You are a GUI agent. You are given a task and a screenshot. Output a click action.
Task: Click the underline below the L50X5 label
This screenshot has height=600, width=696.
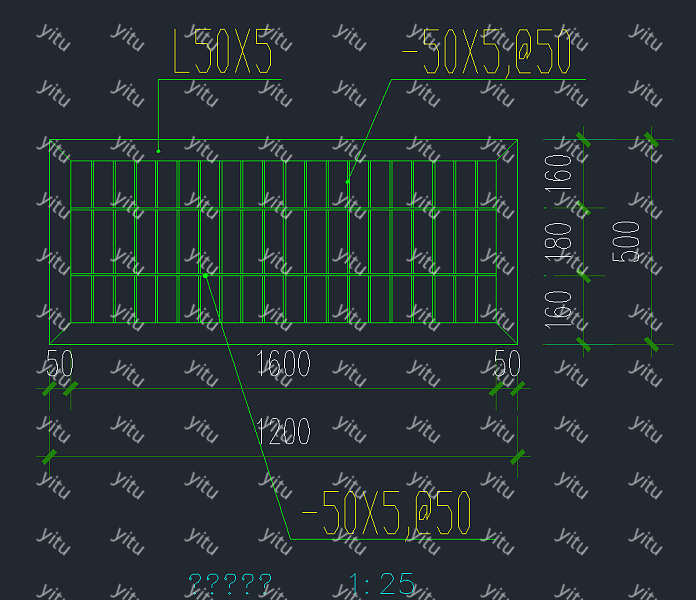[x=220, y=79]
